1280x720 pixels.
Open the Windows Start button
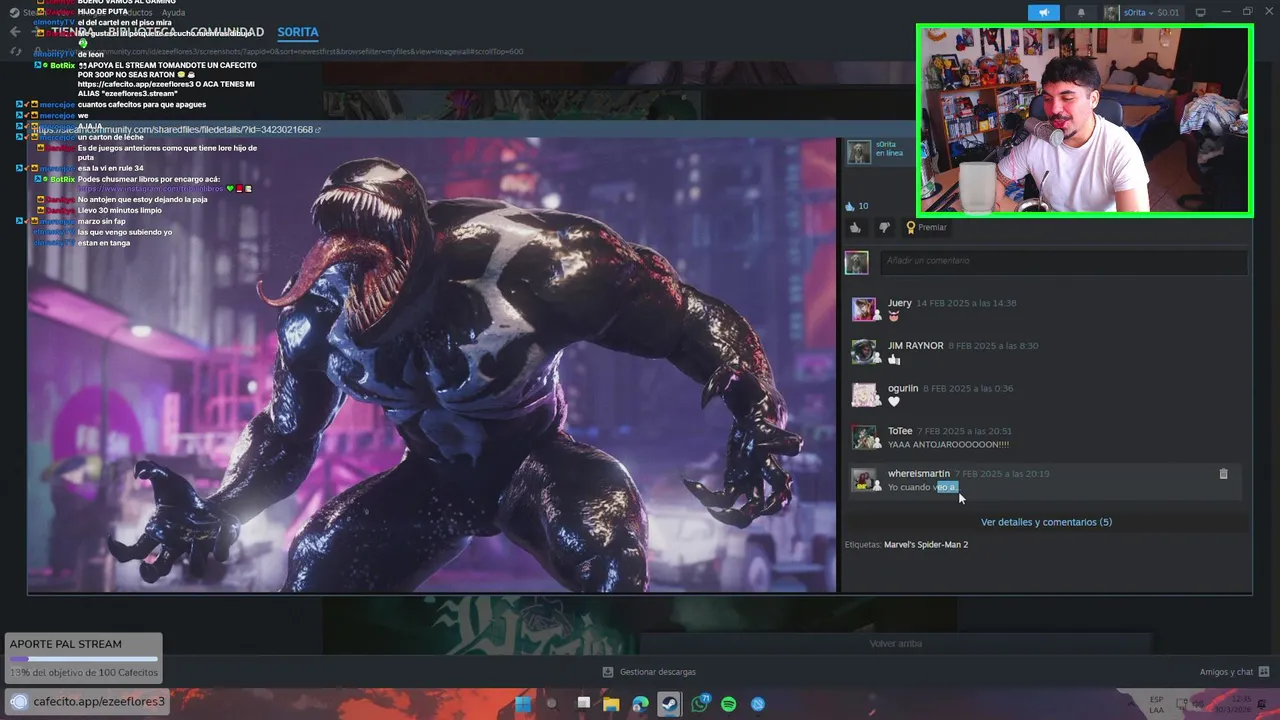coord(522,704)
